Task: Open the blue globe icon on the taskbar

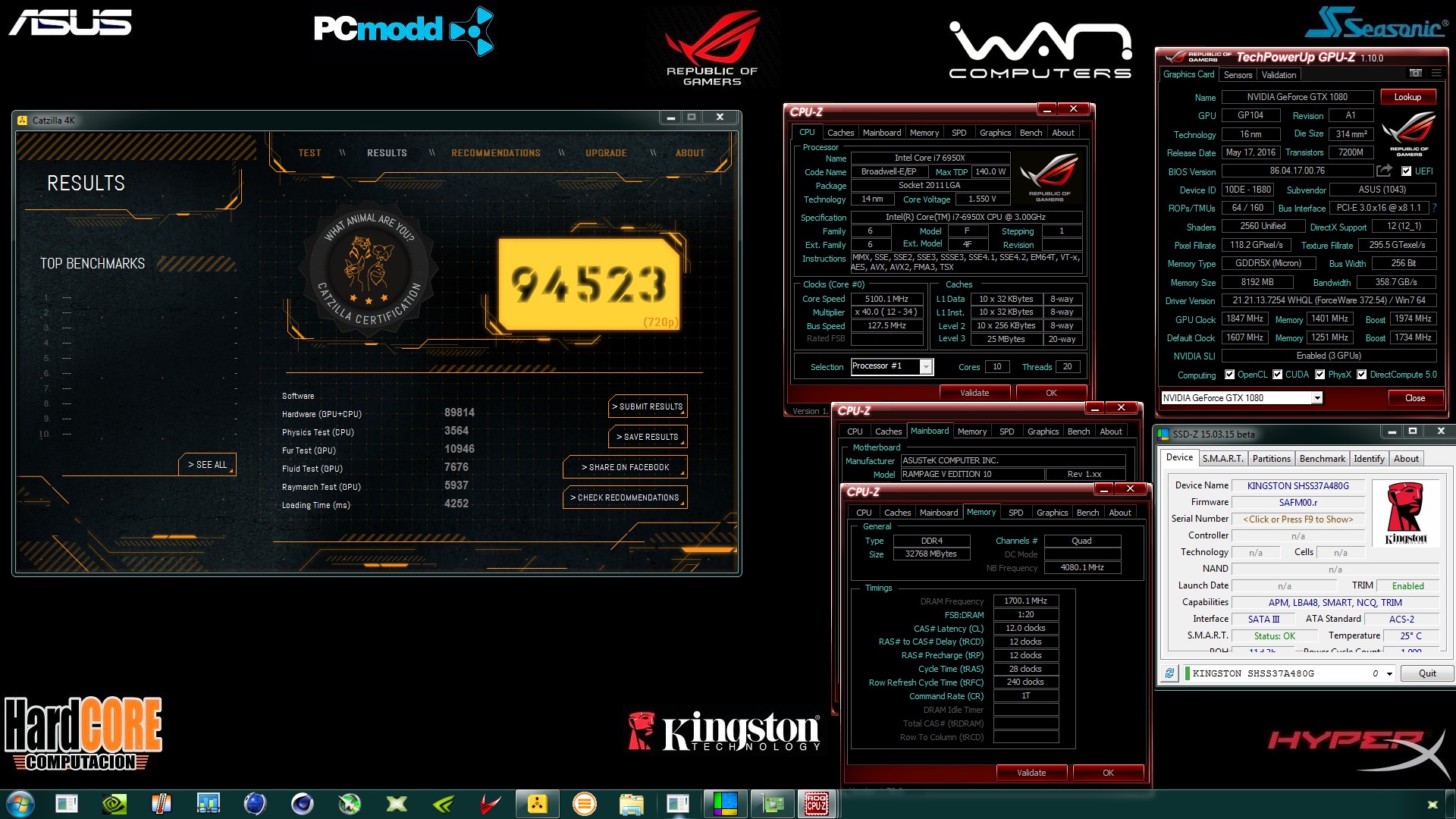Action: [x=255, y=804]
